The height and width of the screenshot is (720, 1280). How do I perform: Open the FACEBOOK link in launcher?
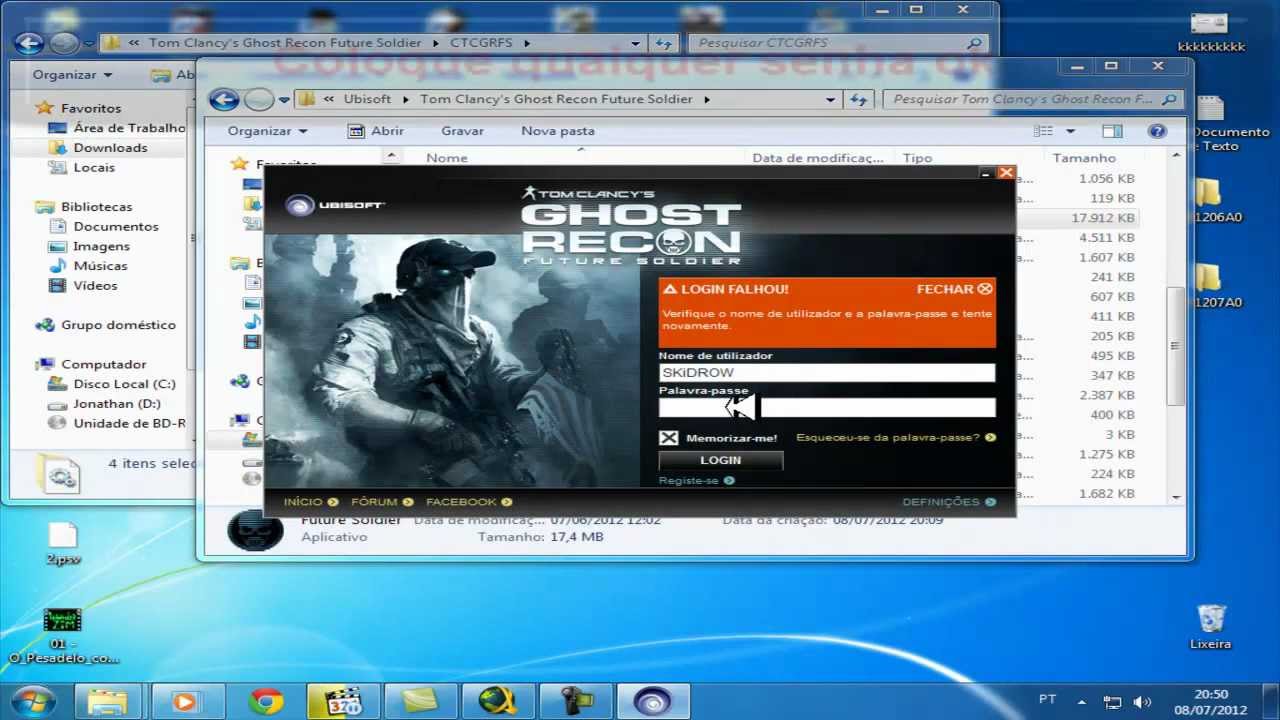click(469, 502)
